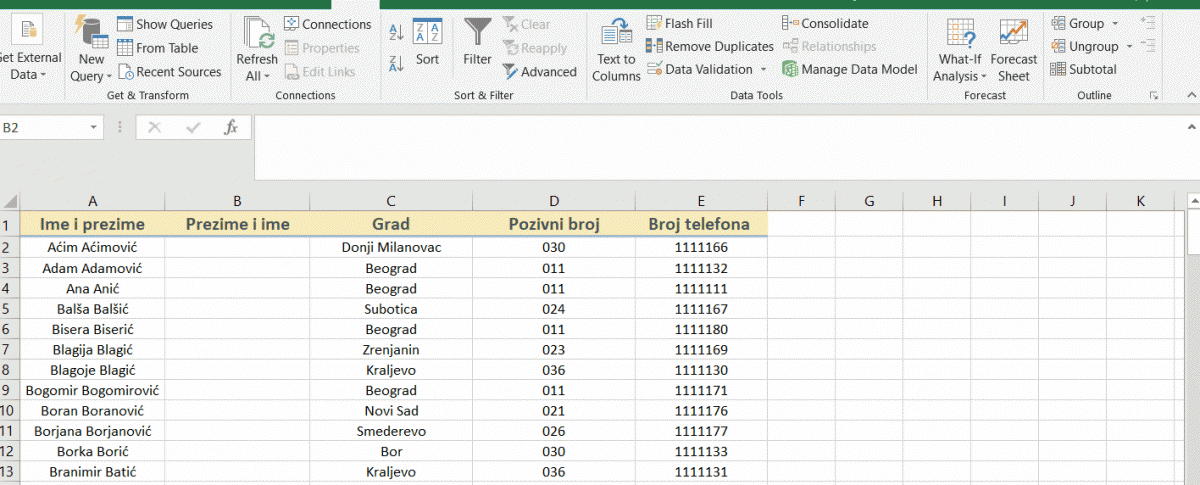The height and width of the screenshot is (485, 1200).
Task: Select column C header
Action: click(391, 201)
